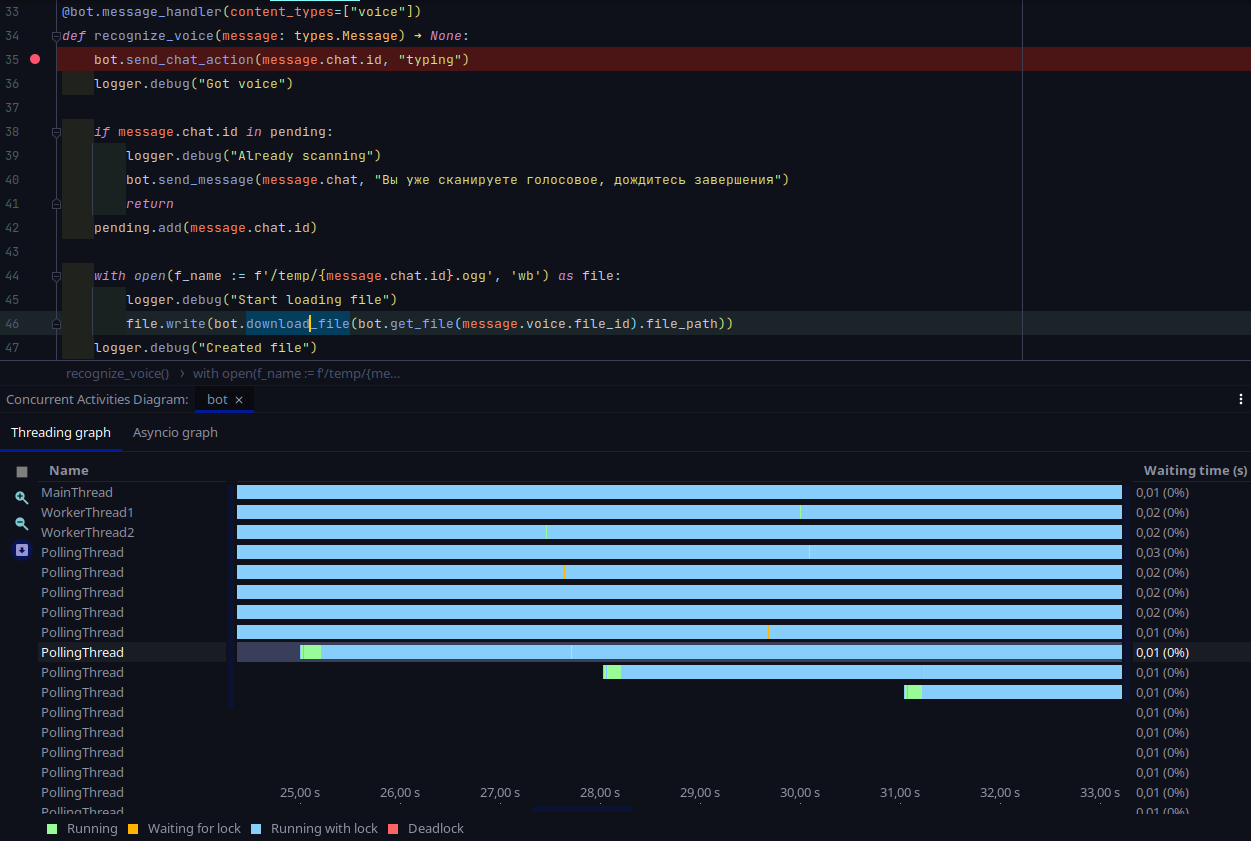Screen dimensions: 1251x841
Task: Click the fold arrow beside line 46
Action: click(x=57, y=323)
